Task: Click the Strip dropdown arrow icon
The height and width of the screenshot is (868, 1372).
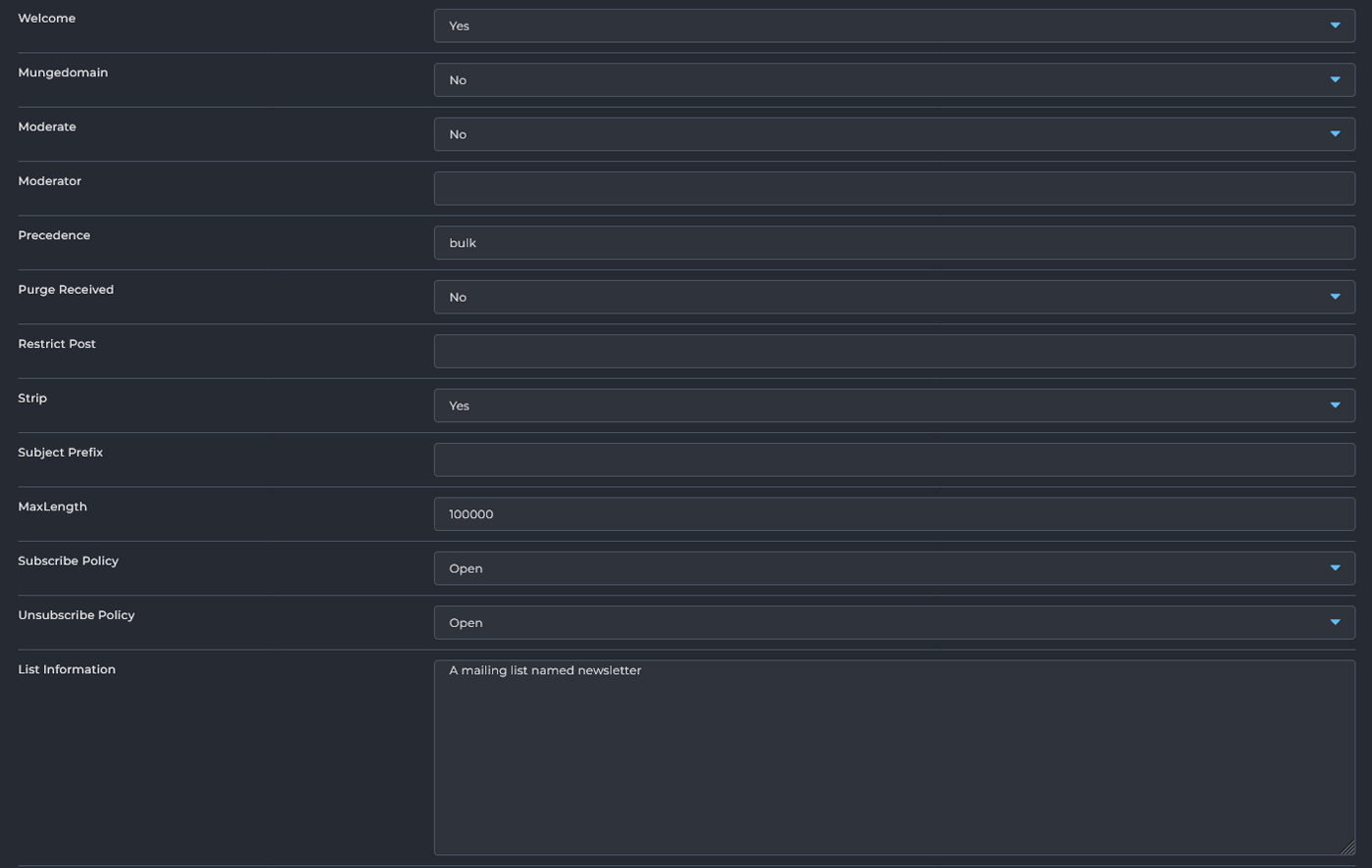Action: (x=1335, y=406)
